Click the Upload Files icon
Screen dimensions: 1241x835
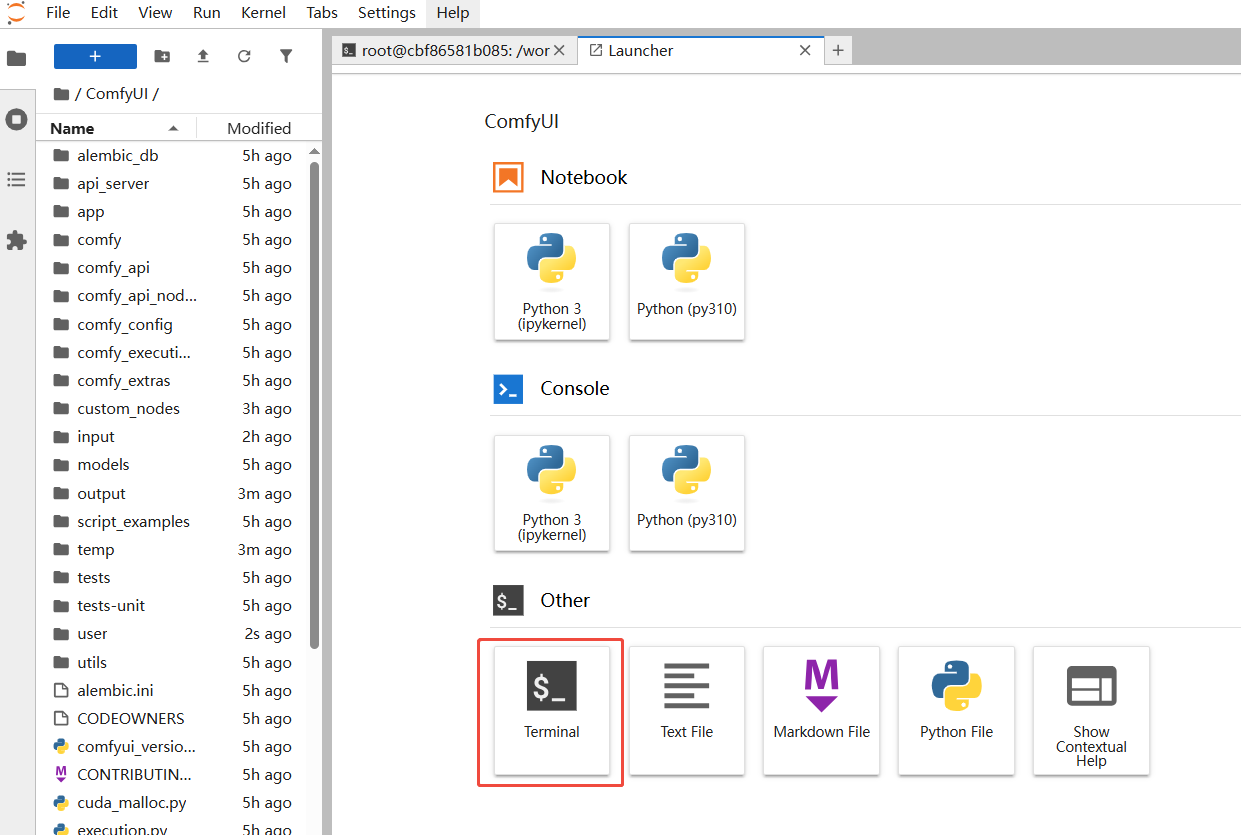click(203, 56)
